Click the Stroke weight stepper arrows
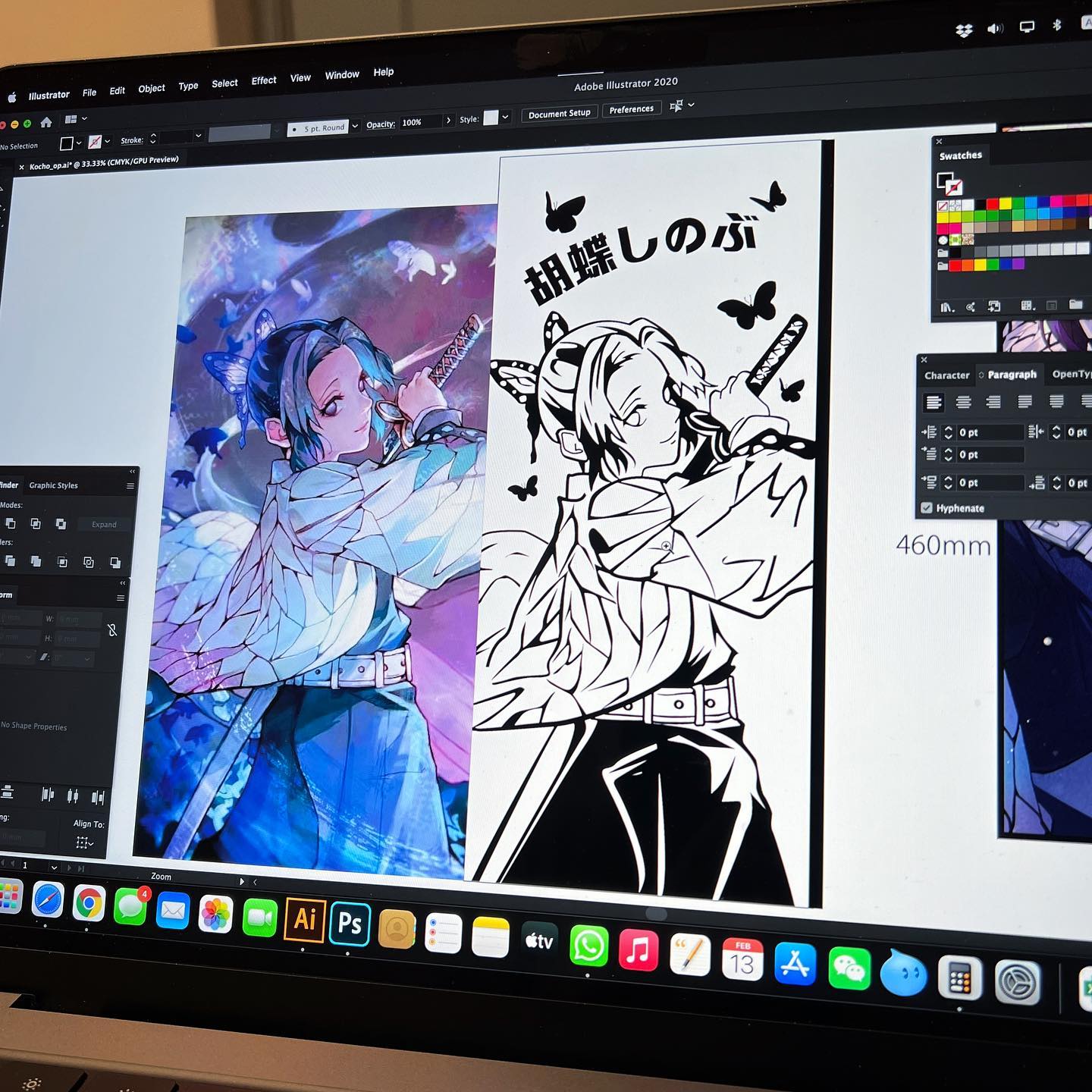Image resolution: width=1092 pixels, height=1092 pixels. pyautogui.click(x=153, y=138)
